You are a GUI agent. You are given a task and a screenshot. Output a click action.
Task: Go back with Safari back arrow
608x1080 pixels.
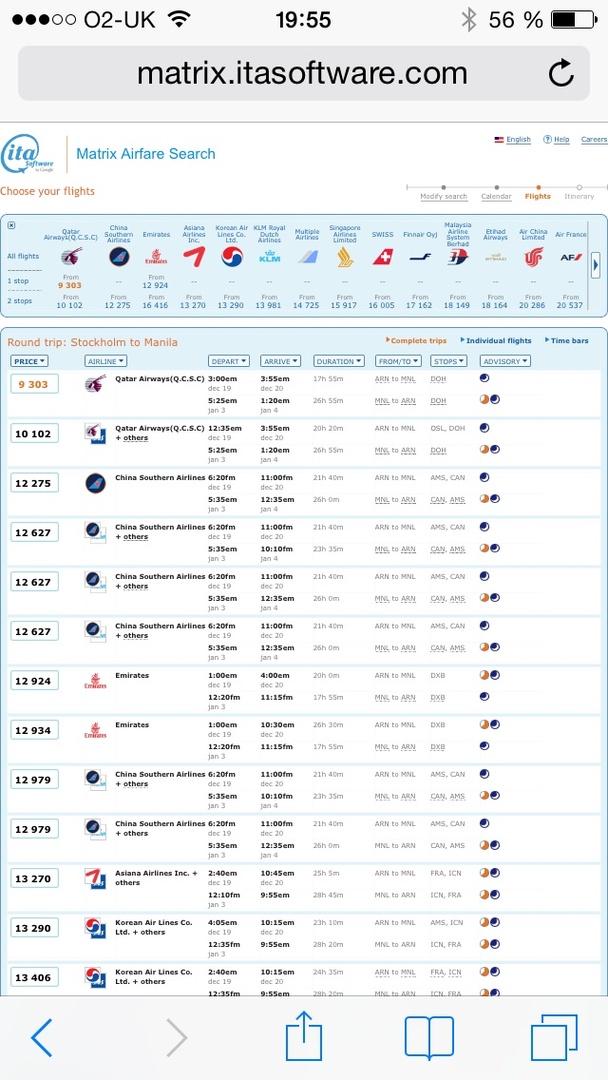[42, 1038]
